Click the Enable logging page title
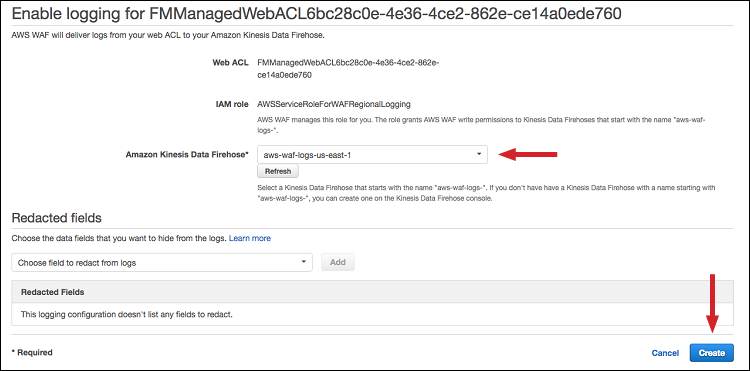Viewport: 750px width, 371px height. point(316,13)
